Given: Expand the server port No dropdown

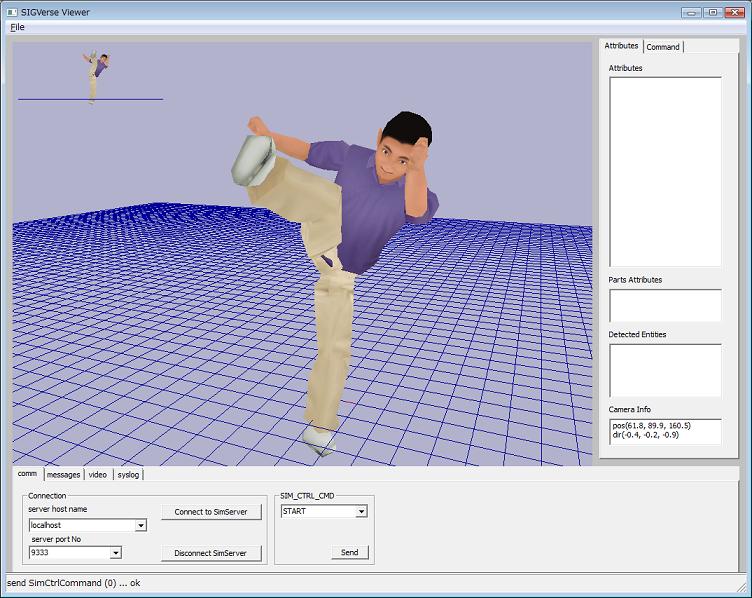Looking at the screenshot, I should click(116, 552).
